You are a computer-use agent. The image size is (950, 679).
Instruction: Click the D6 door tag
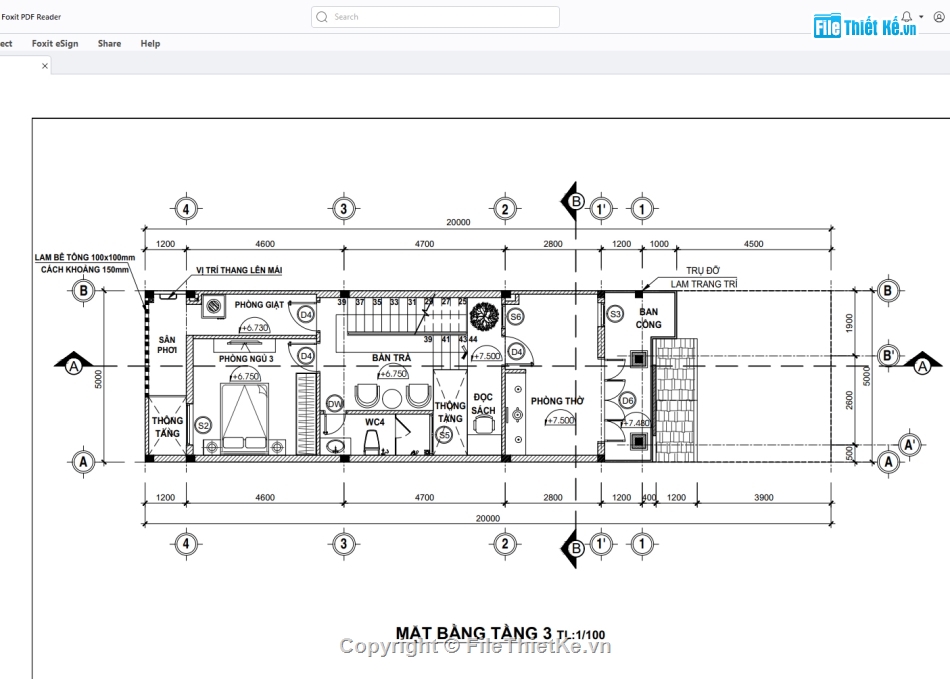point(627,401)
